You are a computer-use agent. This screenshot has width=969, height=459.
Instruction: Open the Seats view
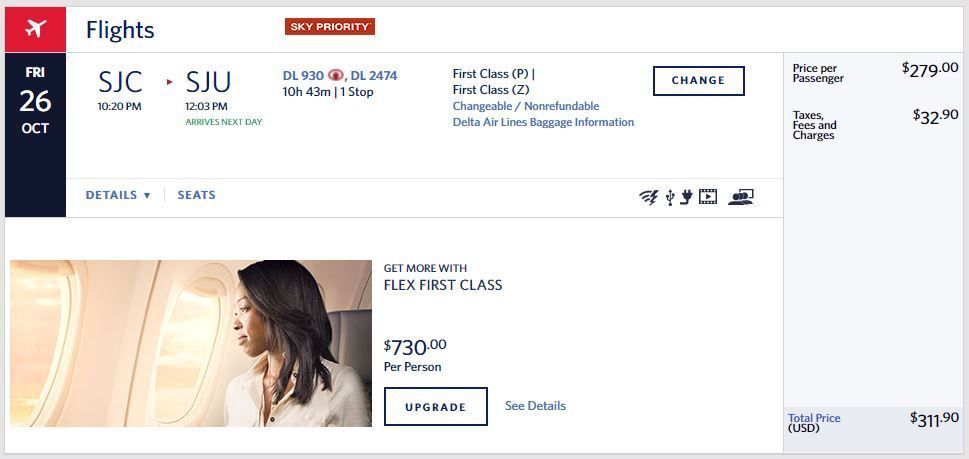click(x=196, y=195)
